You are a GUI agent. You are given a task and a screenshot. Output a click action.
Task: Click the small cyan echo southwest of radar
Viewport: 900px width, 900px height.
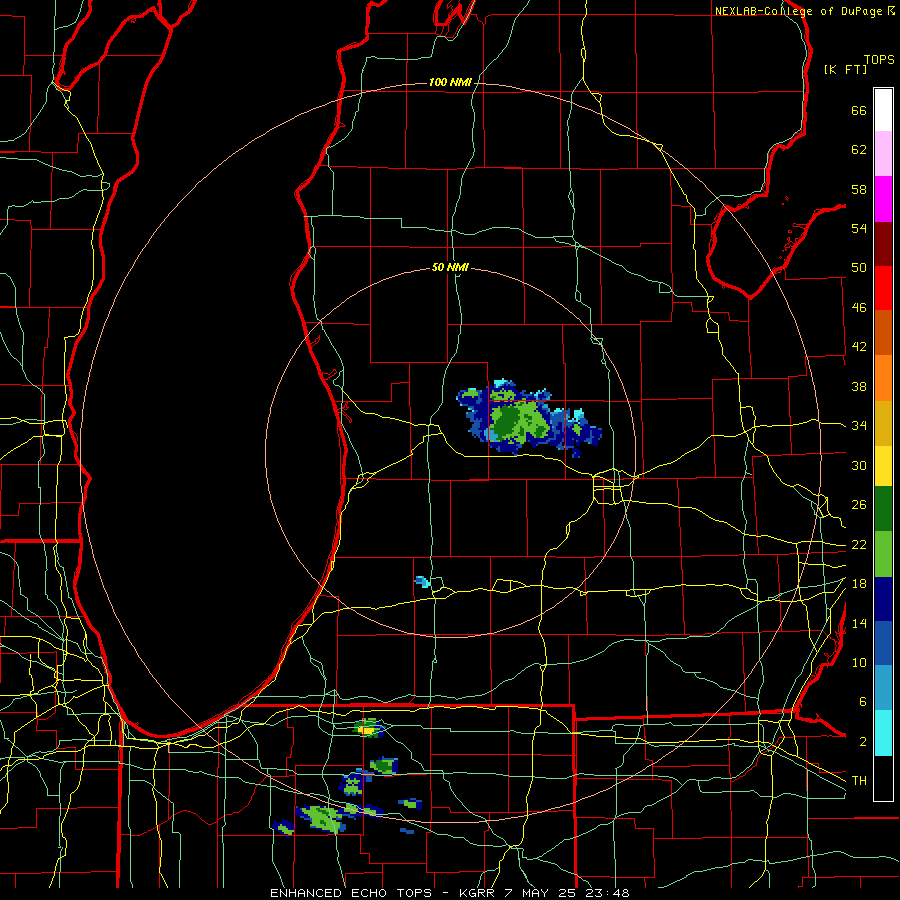pos(423,582)
